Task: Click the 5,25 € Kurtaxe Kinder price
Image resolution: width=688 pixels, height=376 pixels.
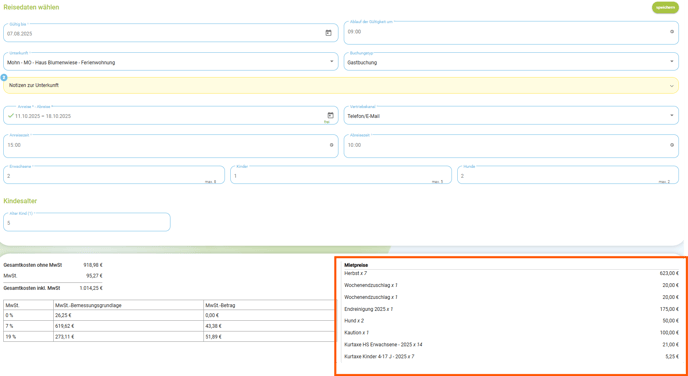Action: [x=673, y=356]
